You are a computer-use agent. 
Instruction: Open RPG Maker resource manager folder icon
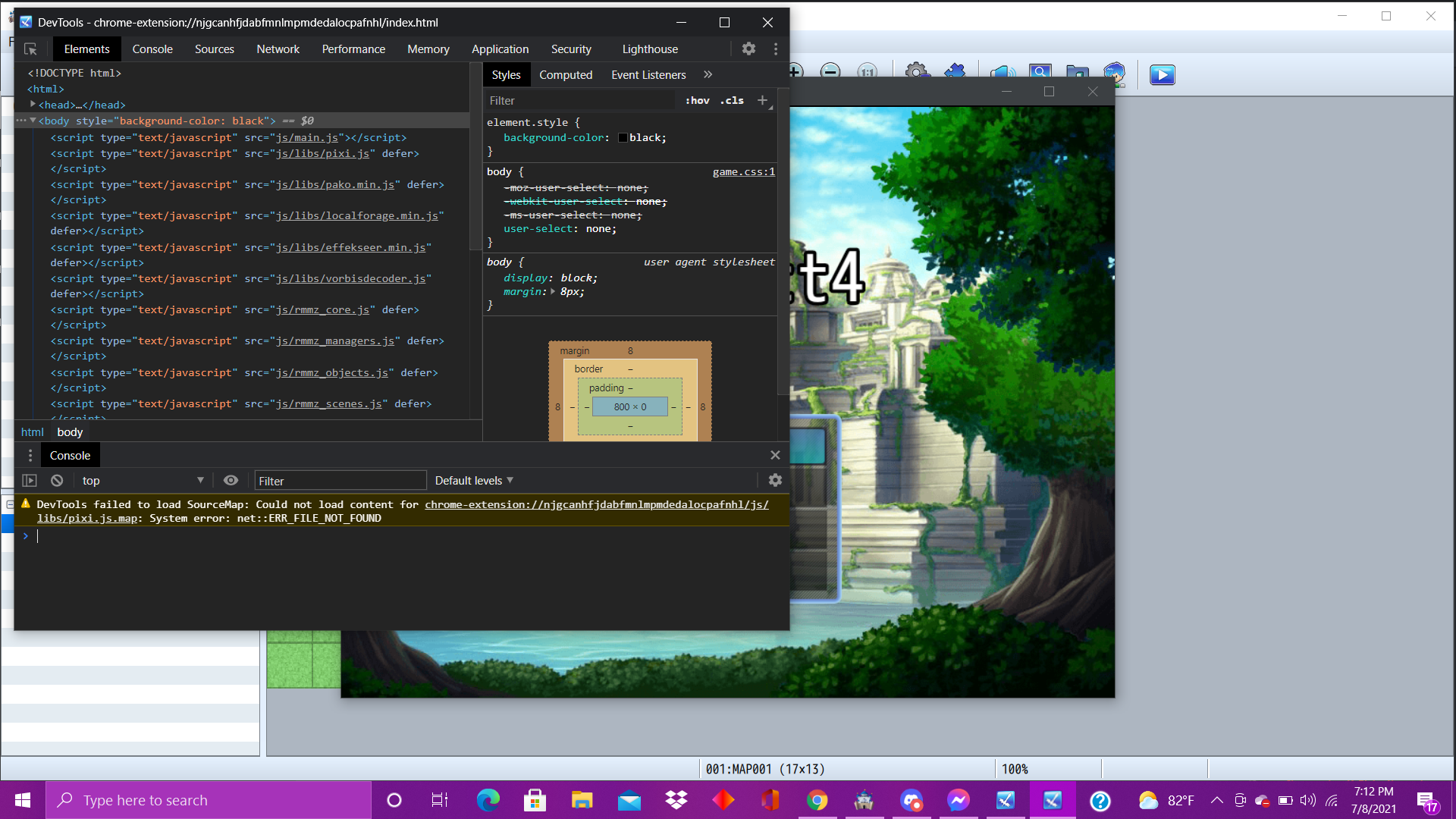[x=1077, y=74]
